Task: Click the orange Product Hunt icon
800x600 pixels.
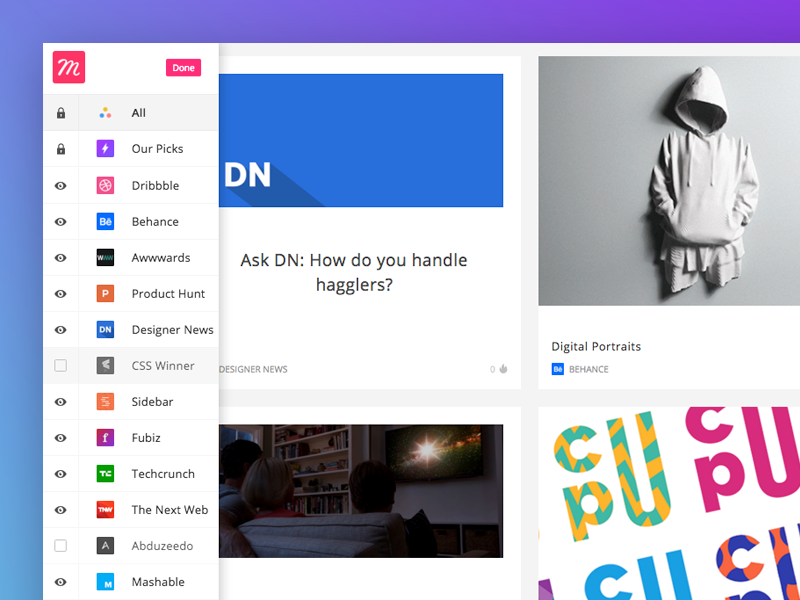Action: point(105,293)
